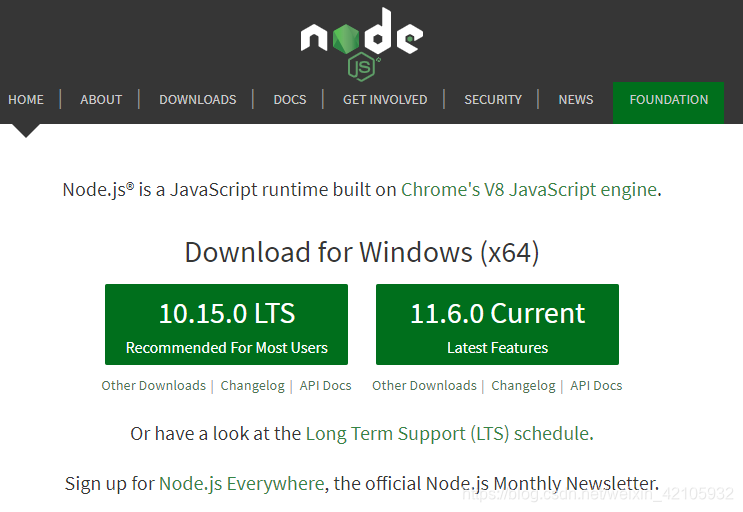Open Other Downloads under the Current button
Viewport: 743px width, 512px height.
click(x=424, y=386)
